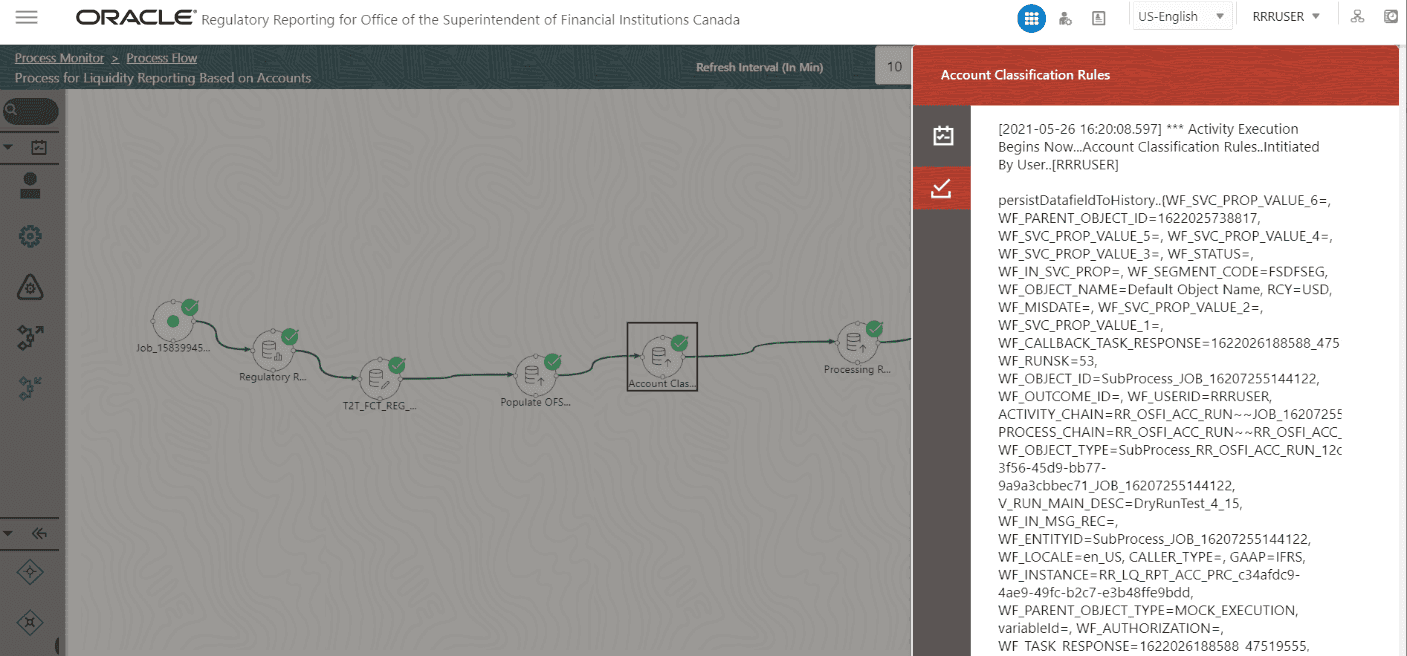
Task: Click the double left arrow transitions icon
Action: [39, 533]
